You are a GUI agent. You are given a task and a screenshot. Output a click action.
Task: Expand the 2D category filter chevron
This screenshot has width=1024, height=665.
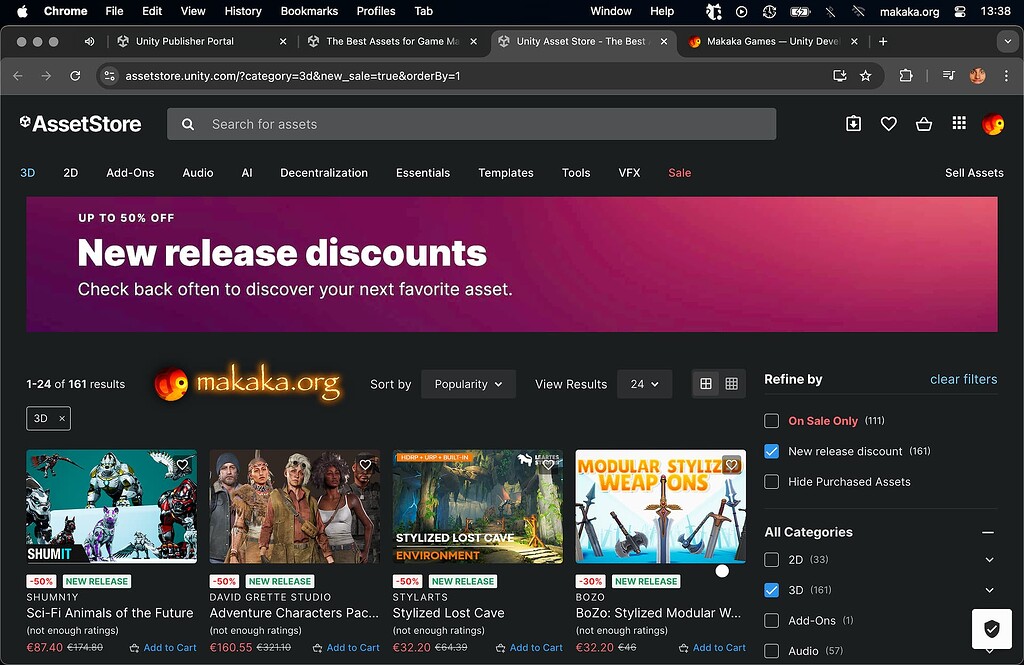click(990, 559)
